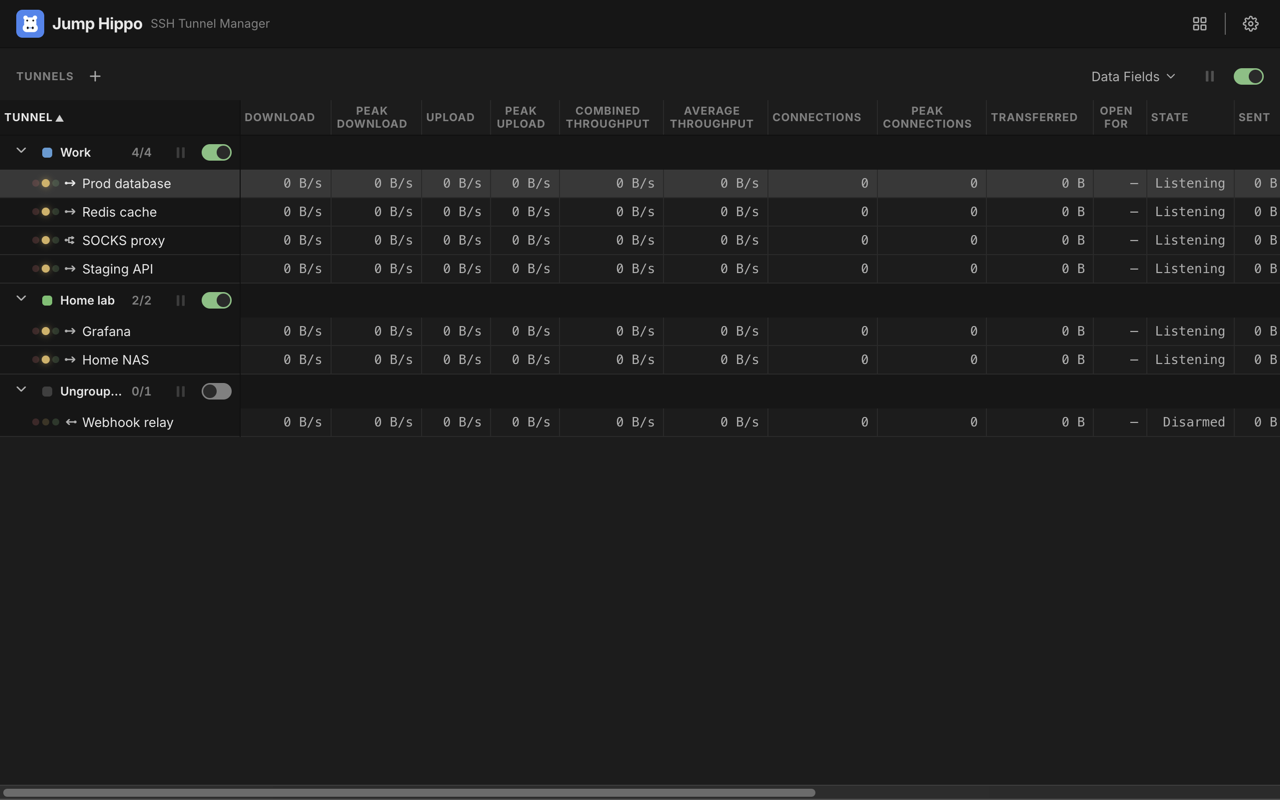
Task: Click Listening state of Grafana
Action: [x=1190, y=331]
